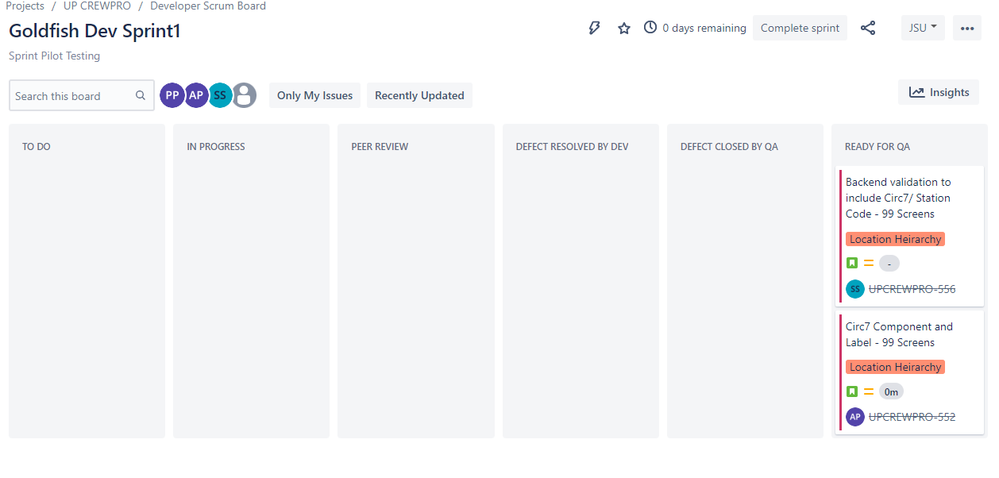The image size is (999, 478).
Task: Click DEFECT CLOSED BY QA column header
Action: tap(729, 147)
